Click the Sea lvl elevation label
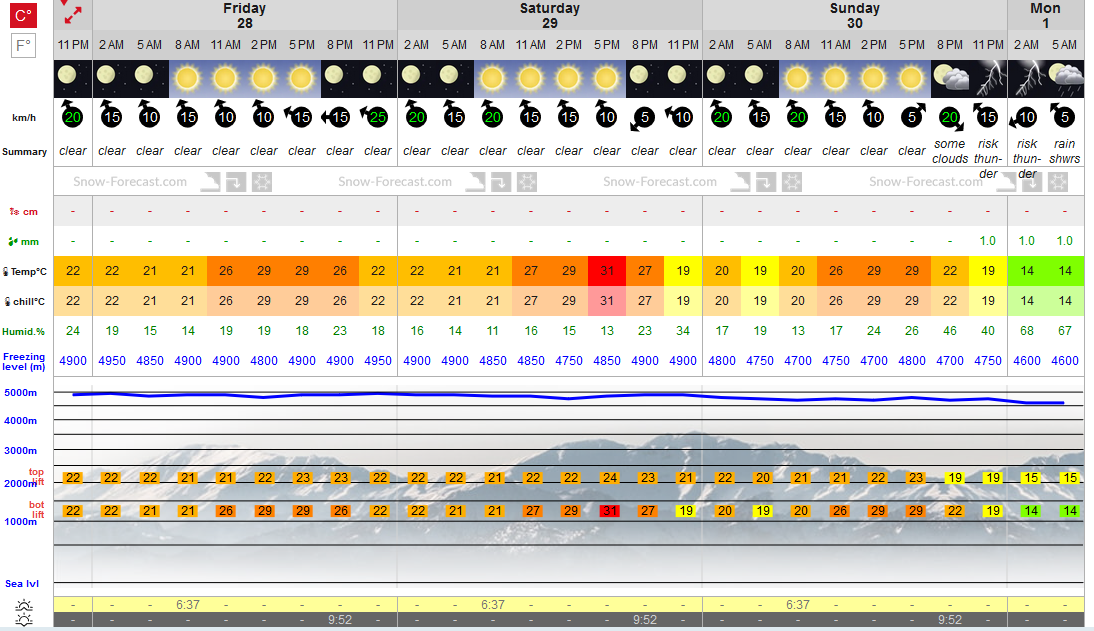 click(22, 584)
